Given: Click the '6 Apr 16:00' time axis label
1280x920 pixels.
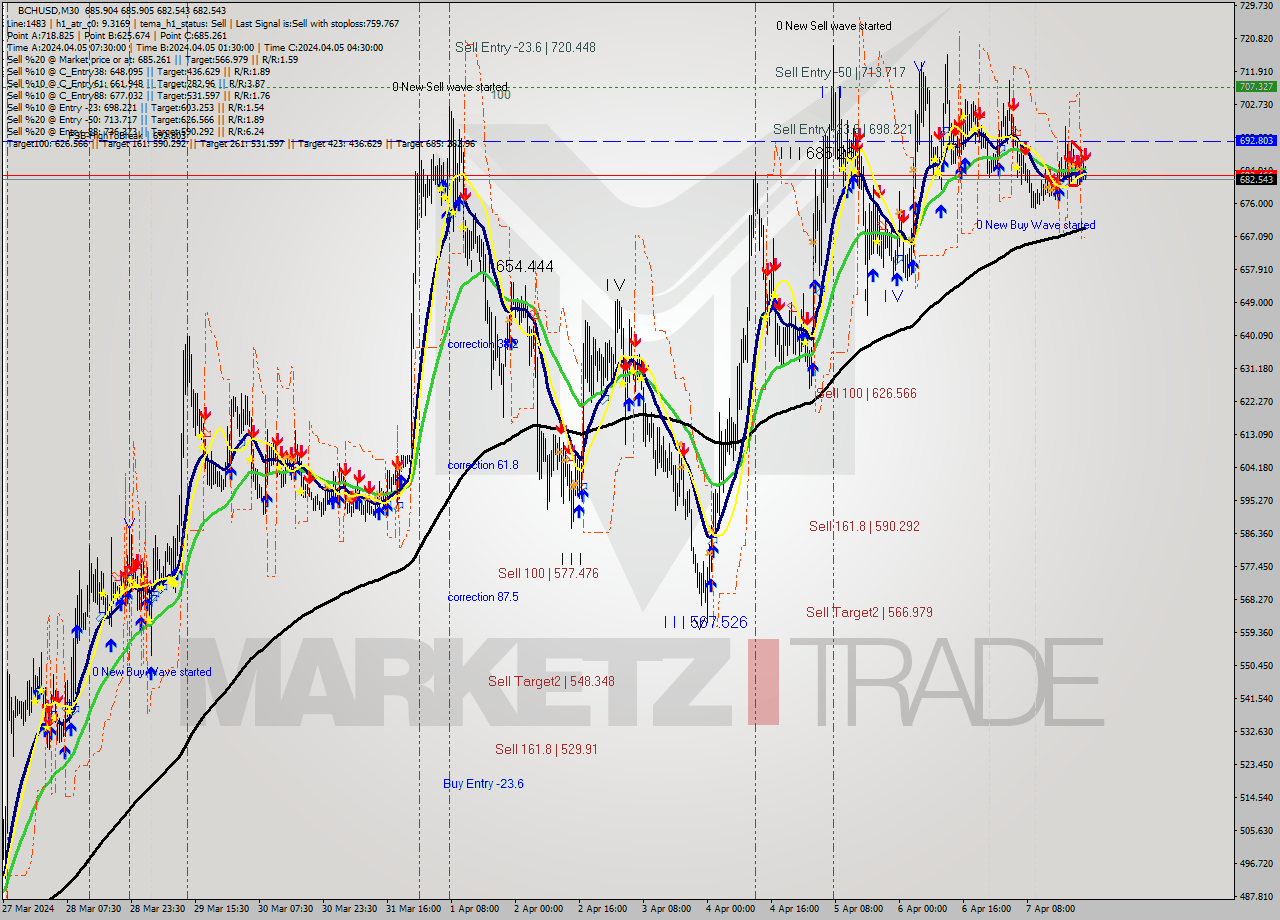Looking at the screenshot, I should coord(987,909).
